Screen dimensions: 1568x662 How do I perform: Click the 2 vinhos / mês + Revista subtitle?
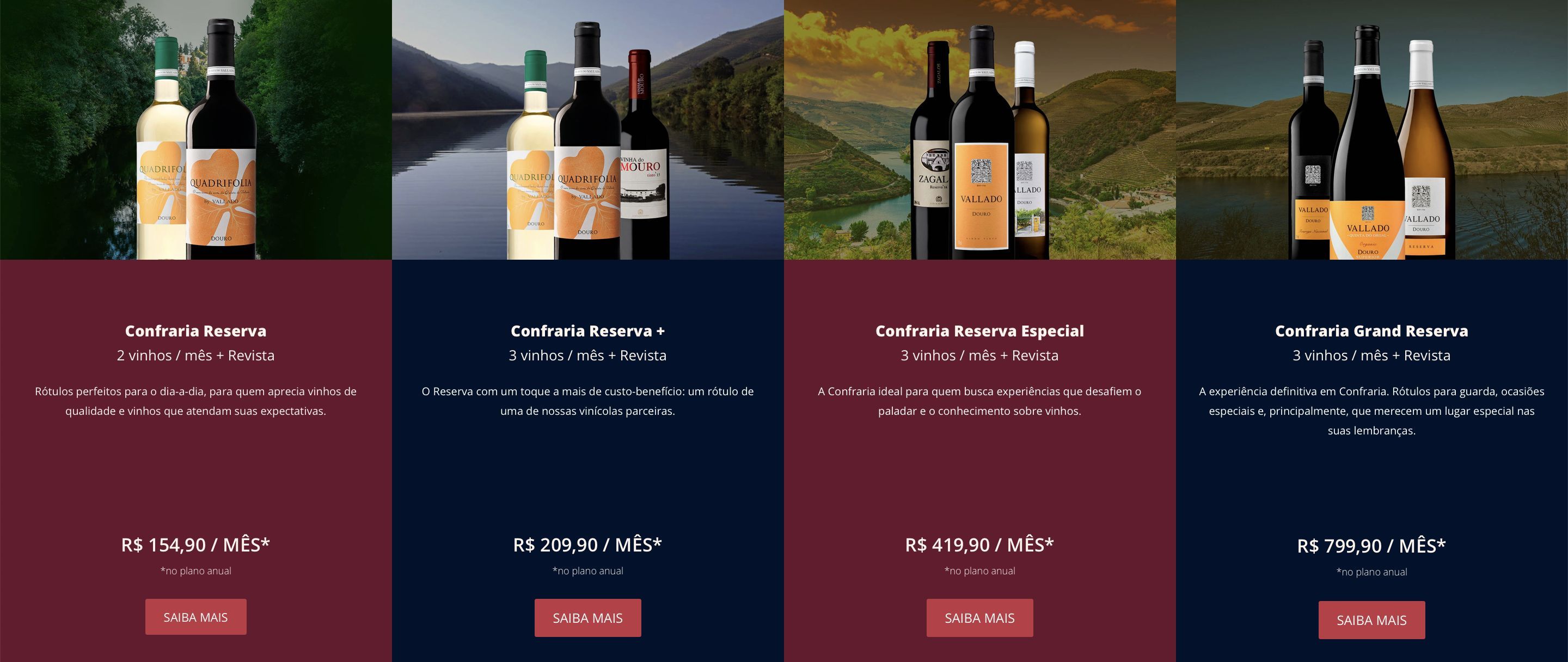(x=195, y=355)
